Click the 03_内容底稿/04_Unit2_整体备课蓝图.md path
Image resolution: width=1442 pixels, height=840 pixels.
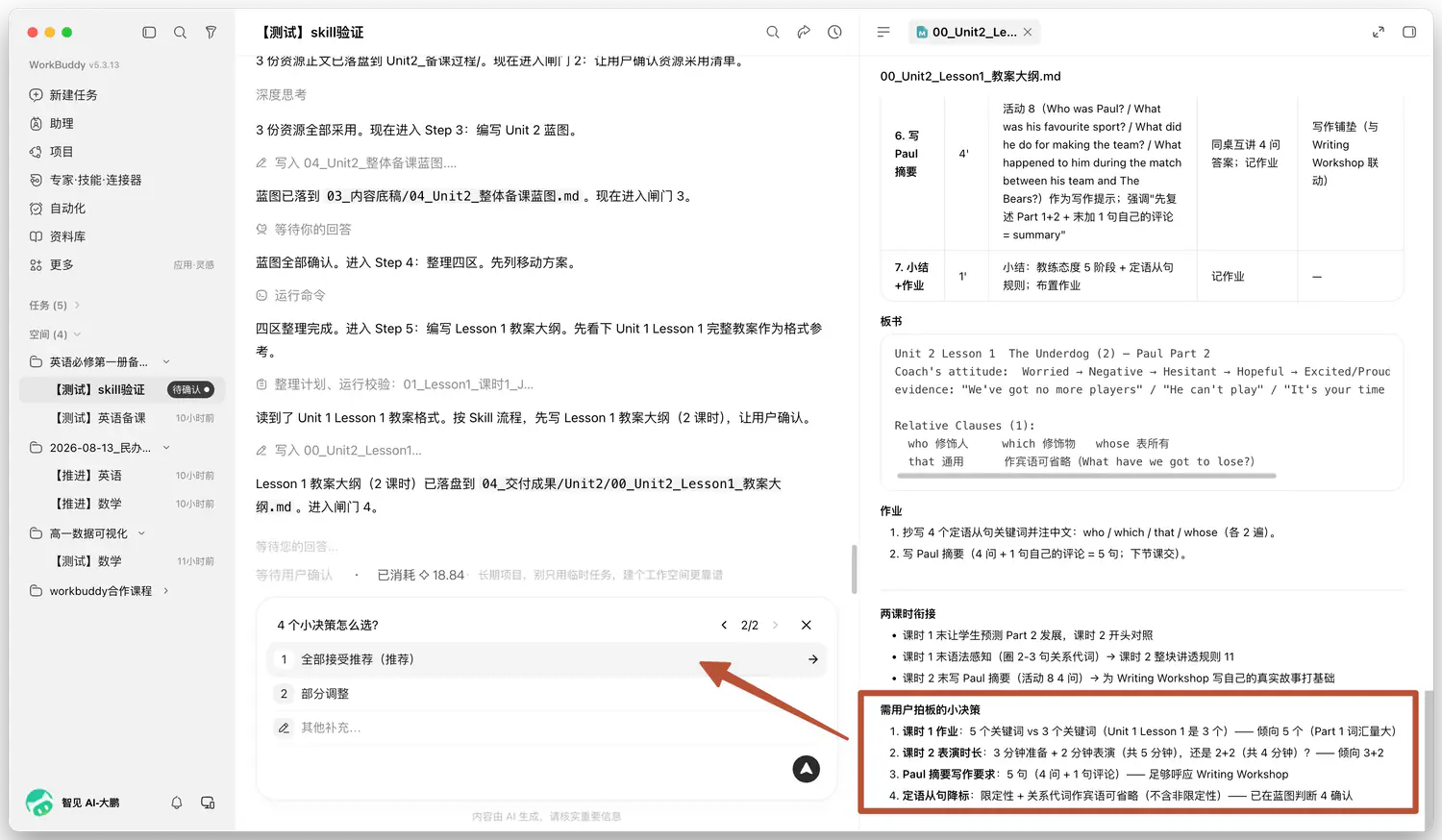tap(453, 196)
